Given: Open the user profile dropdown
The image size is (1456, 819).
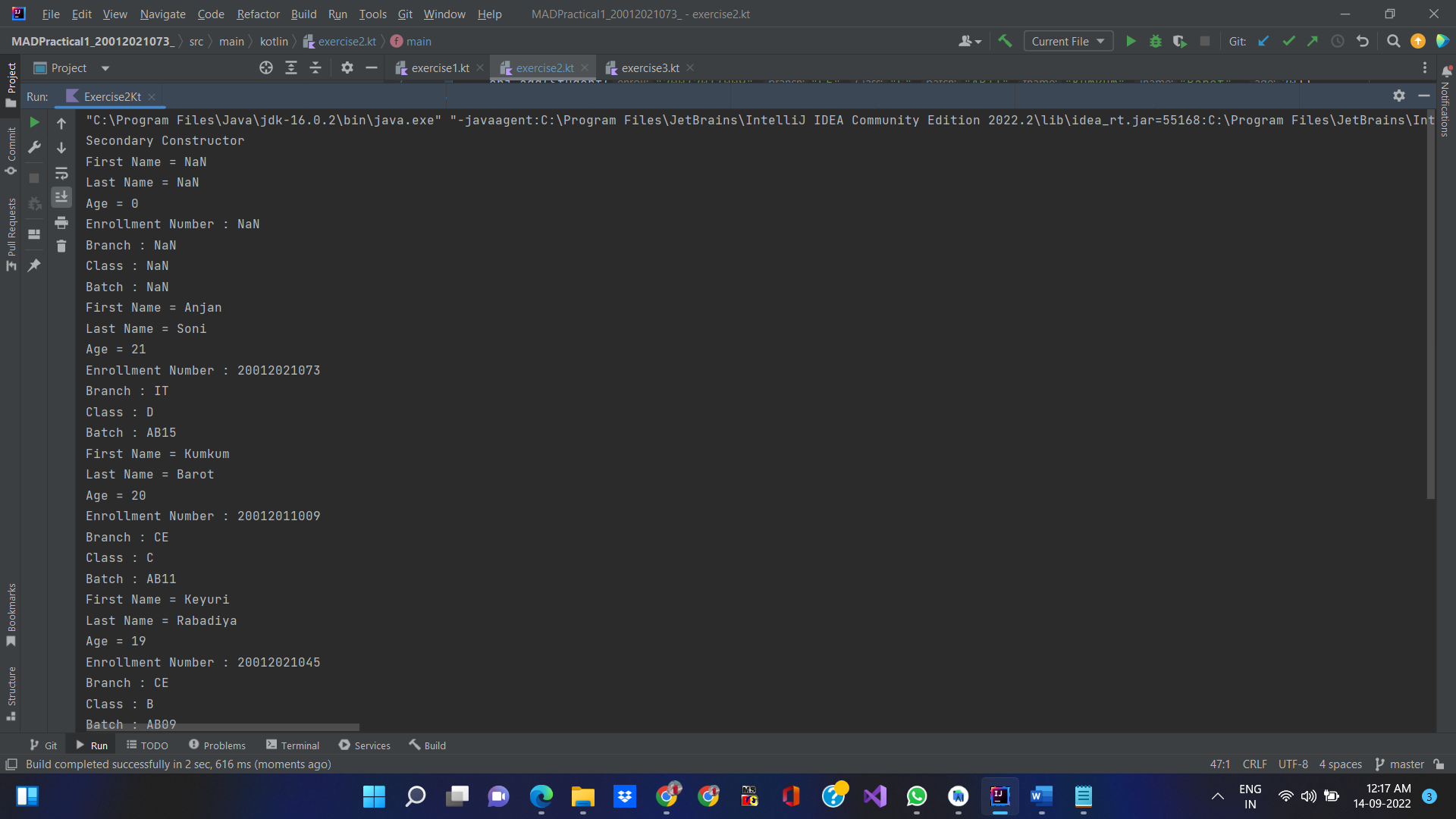Looking at the screenshot, I should click(971, 41).
